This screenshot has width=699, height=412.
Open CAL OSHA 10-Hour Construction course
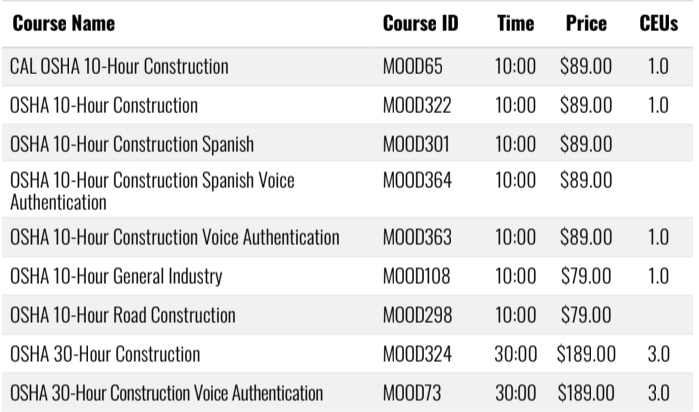[119, 66]
